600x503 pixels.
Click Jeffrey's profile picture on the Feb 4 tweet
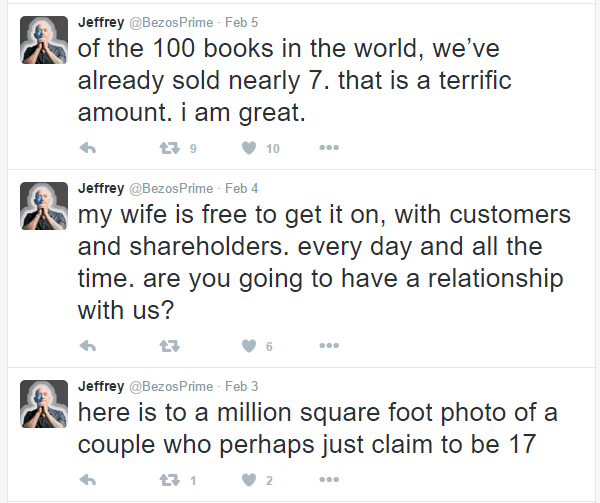tap(44, 206)
